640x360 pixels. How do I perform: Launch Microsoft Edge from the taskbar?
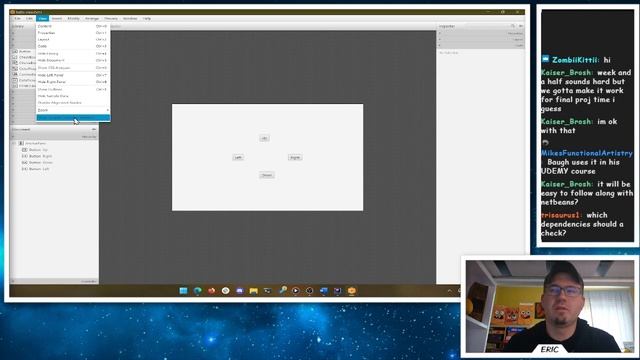198,291
